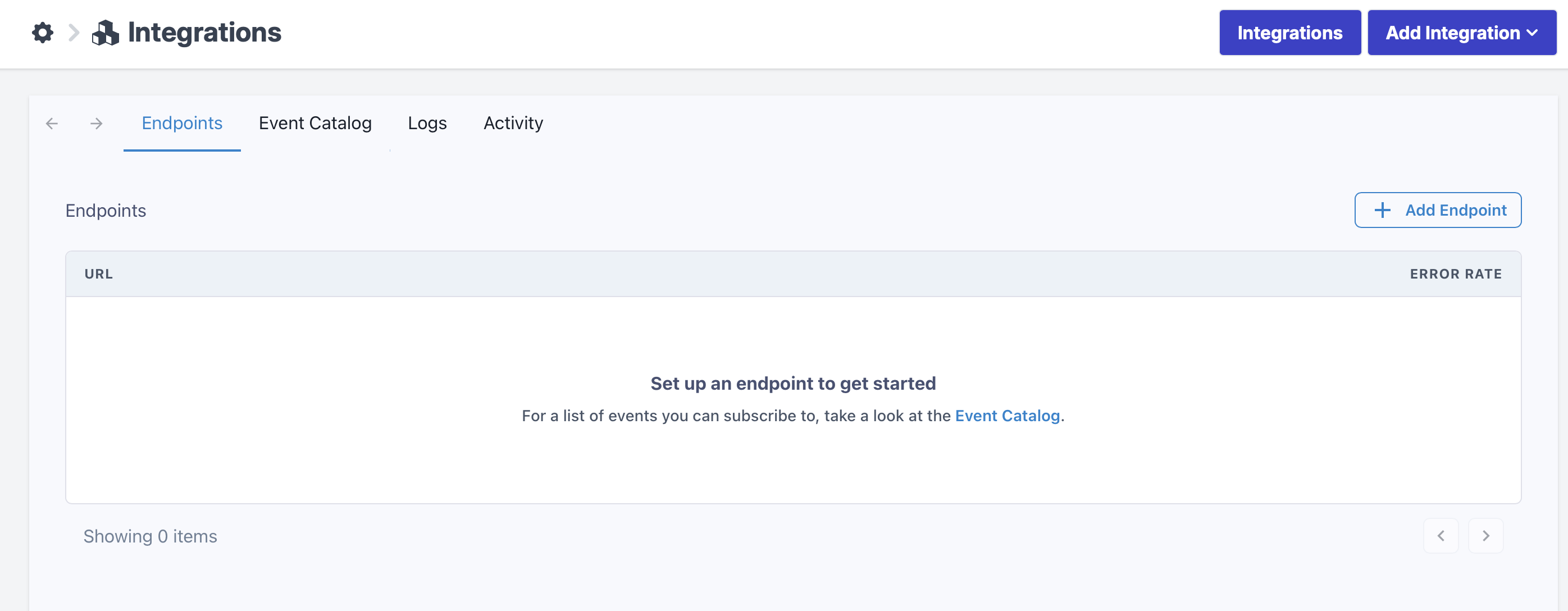Viewport: 1568px width, 611px height.
Task: Click the plus icon in Add Endpoint
Action: point(1382,210)
